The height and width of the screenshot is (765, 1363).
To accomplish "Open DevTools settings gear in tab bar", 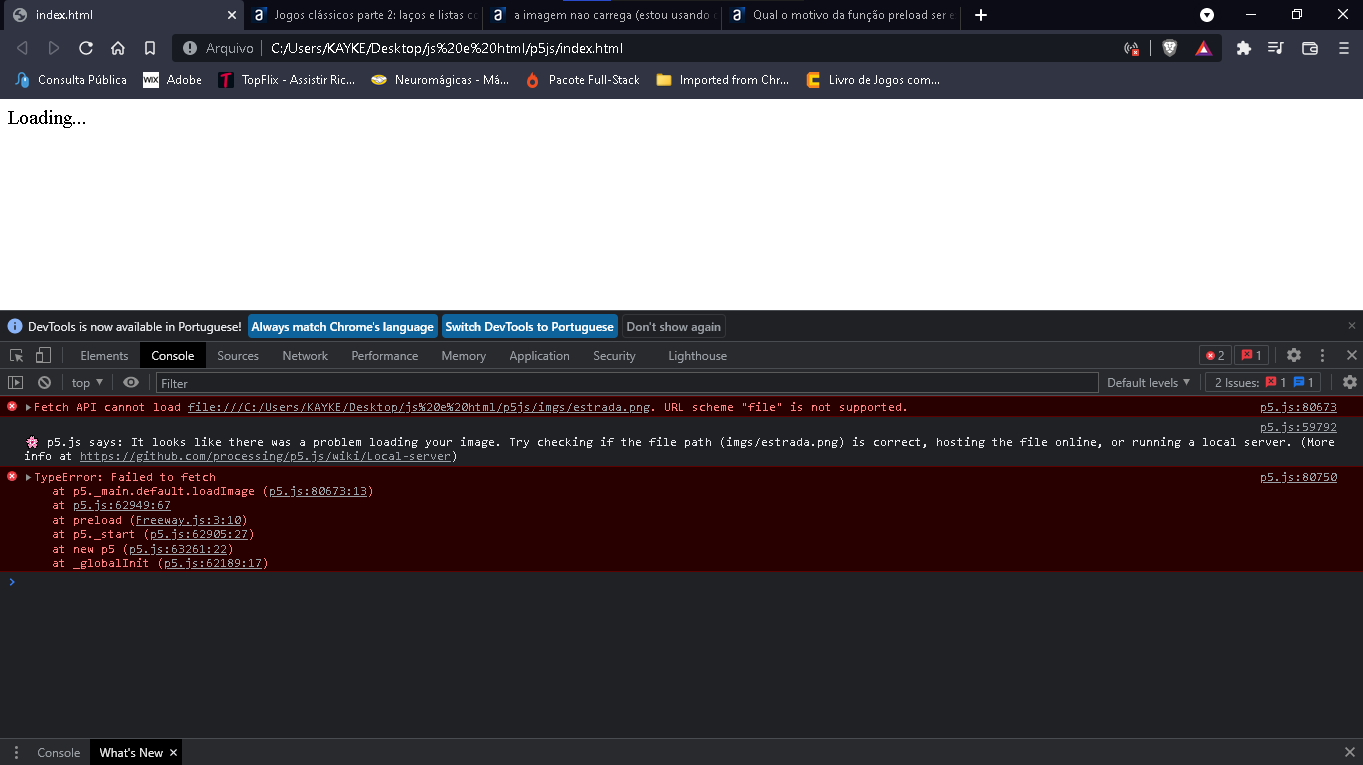I will pyautogui.click(x=1294, y=355).
